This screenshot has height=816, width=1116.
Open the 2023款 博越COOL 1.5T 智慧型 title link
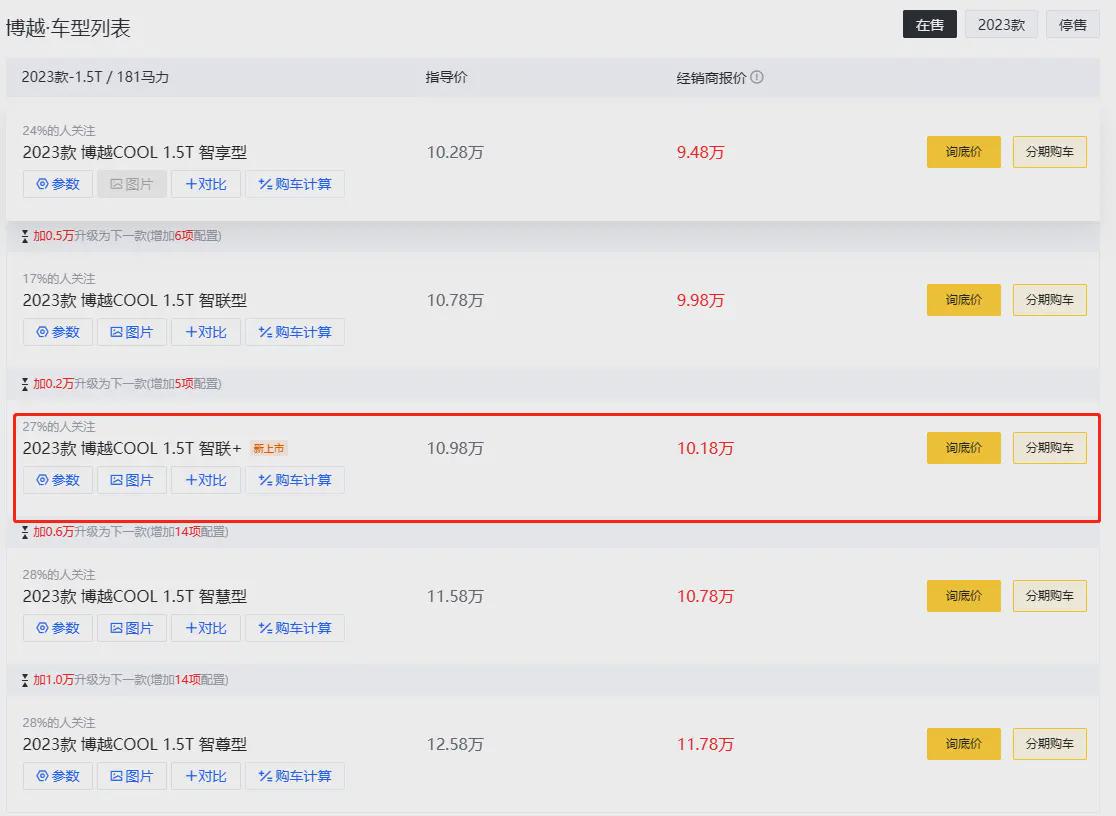(x=135, y=596)
